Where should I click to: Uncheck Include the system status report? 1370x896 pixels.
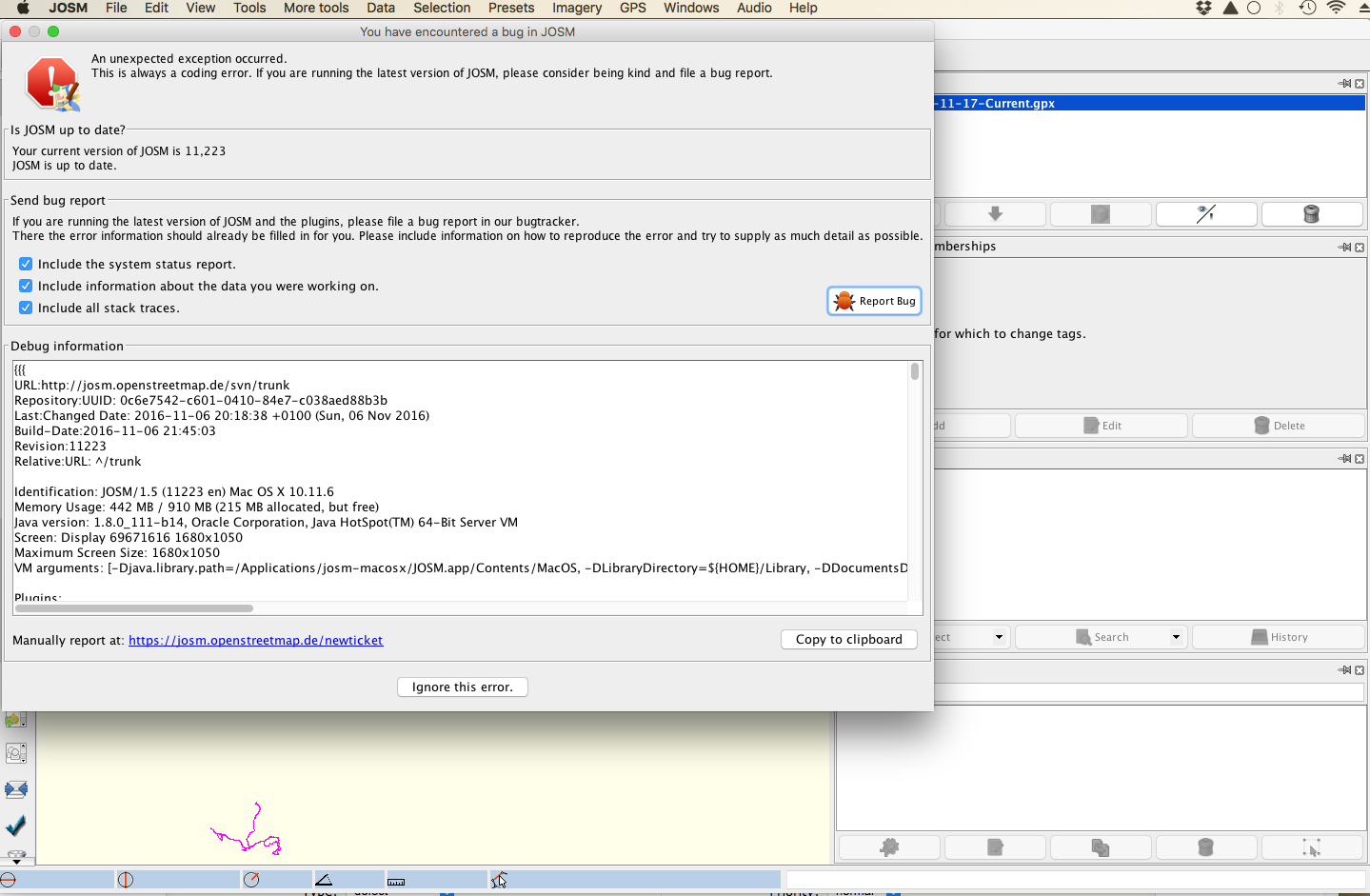(26, 264)
